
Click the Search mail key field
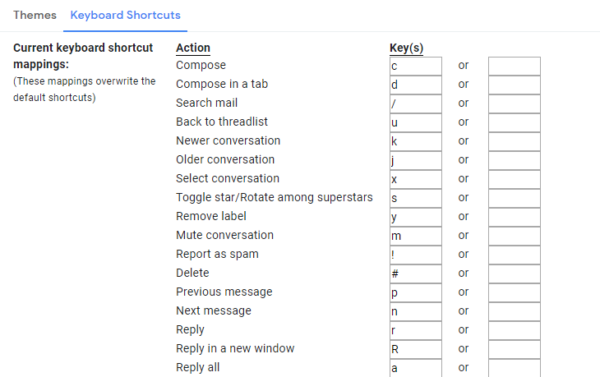coord(416,104)
